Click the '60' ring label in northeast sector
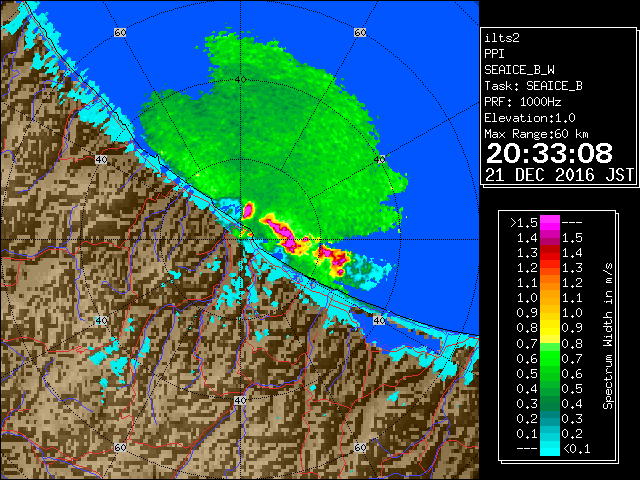640x480 pixels. click(360, 33)
